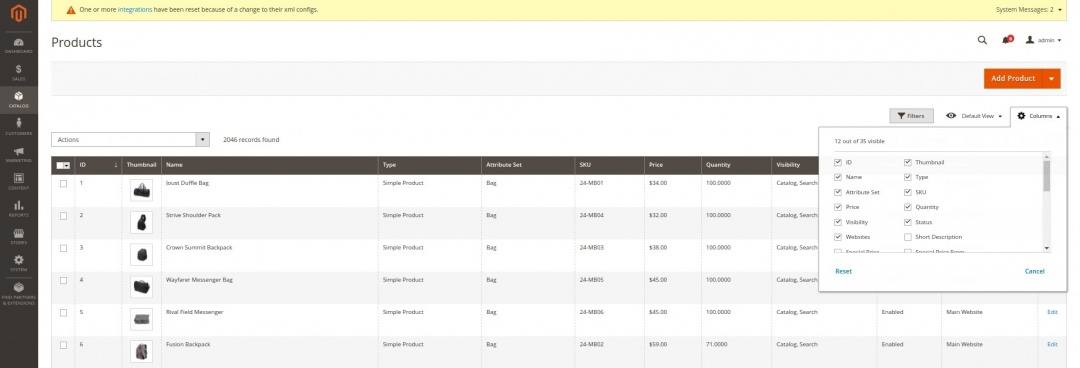Uncheck the Thumbnail column checkbox

point(908,163)
